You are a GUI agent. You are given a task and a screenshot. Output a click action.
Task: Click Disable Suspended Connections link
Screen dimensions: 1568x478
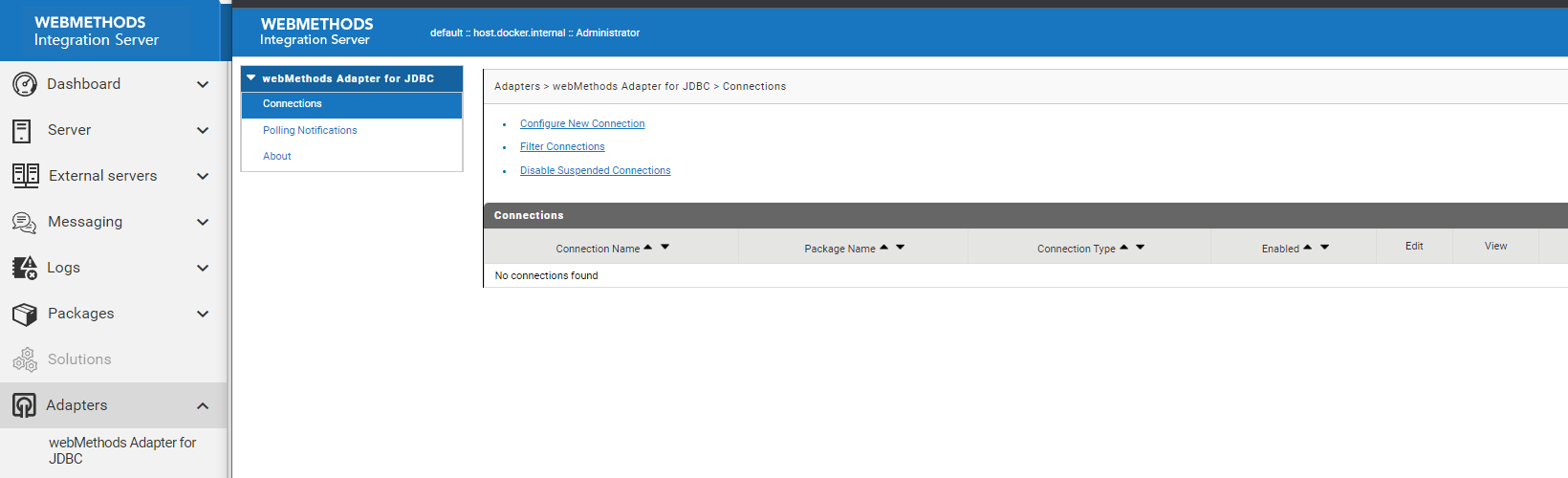[595, 170]
